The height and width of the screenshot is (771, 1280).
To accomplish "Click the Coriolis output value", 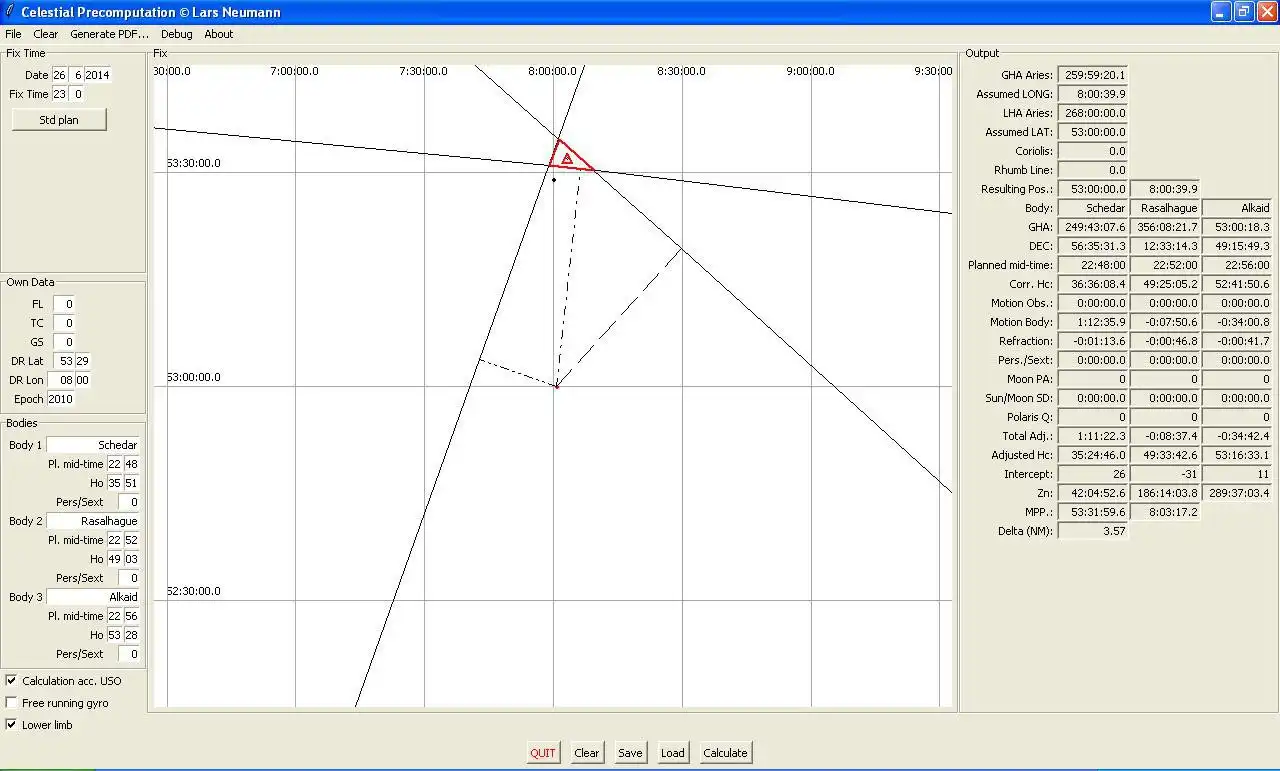I will pos(1093,151).
